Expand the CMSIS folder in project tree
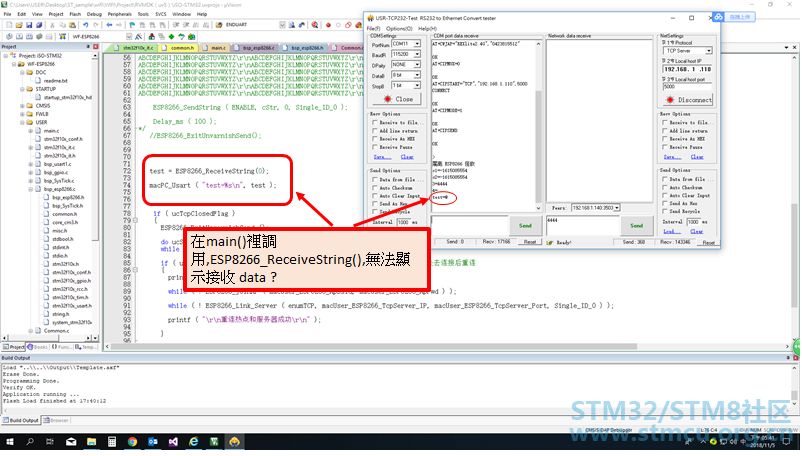Viewport: 802px width, 456px height. click(22, 106)
